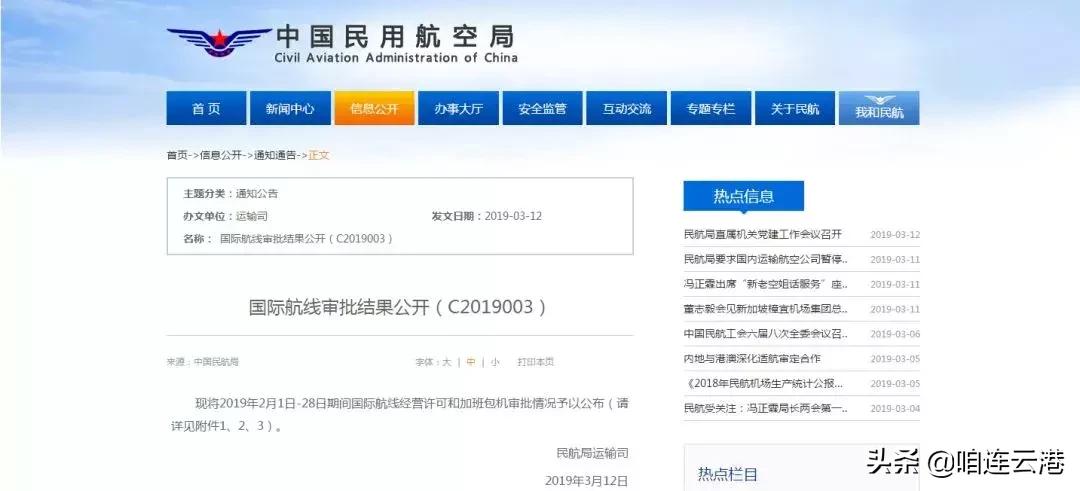Go to 安全监管 navigation tab
The image size is (1080, 491).
coord(542,108)
